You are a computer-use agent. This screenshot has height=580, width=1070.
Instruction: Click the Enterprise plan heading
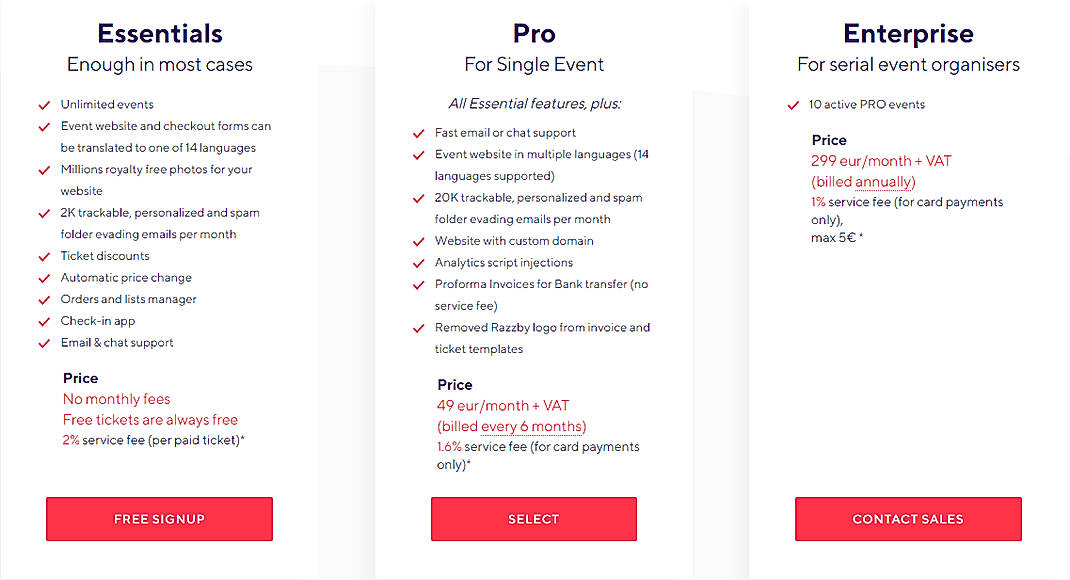[907, 33]
